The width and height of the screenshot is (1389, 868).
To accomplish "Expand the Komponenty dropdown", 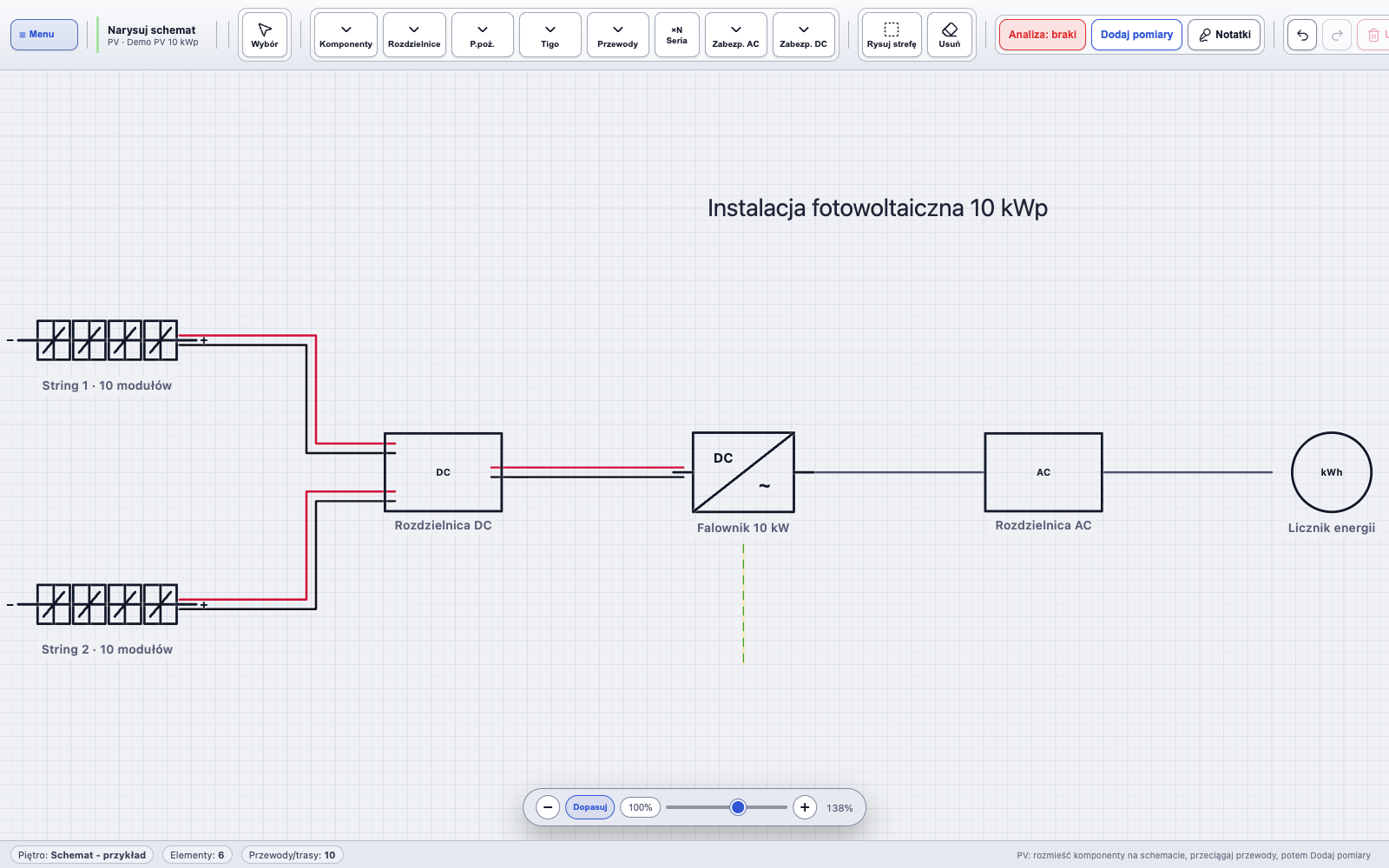I will [346, 35].
